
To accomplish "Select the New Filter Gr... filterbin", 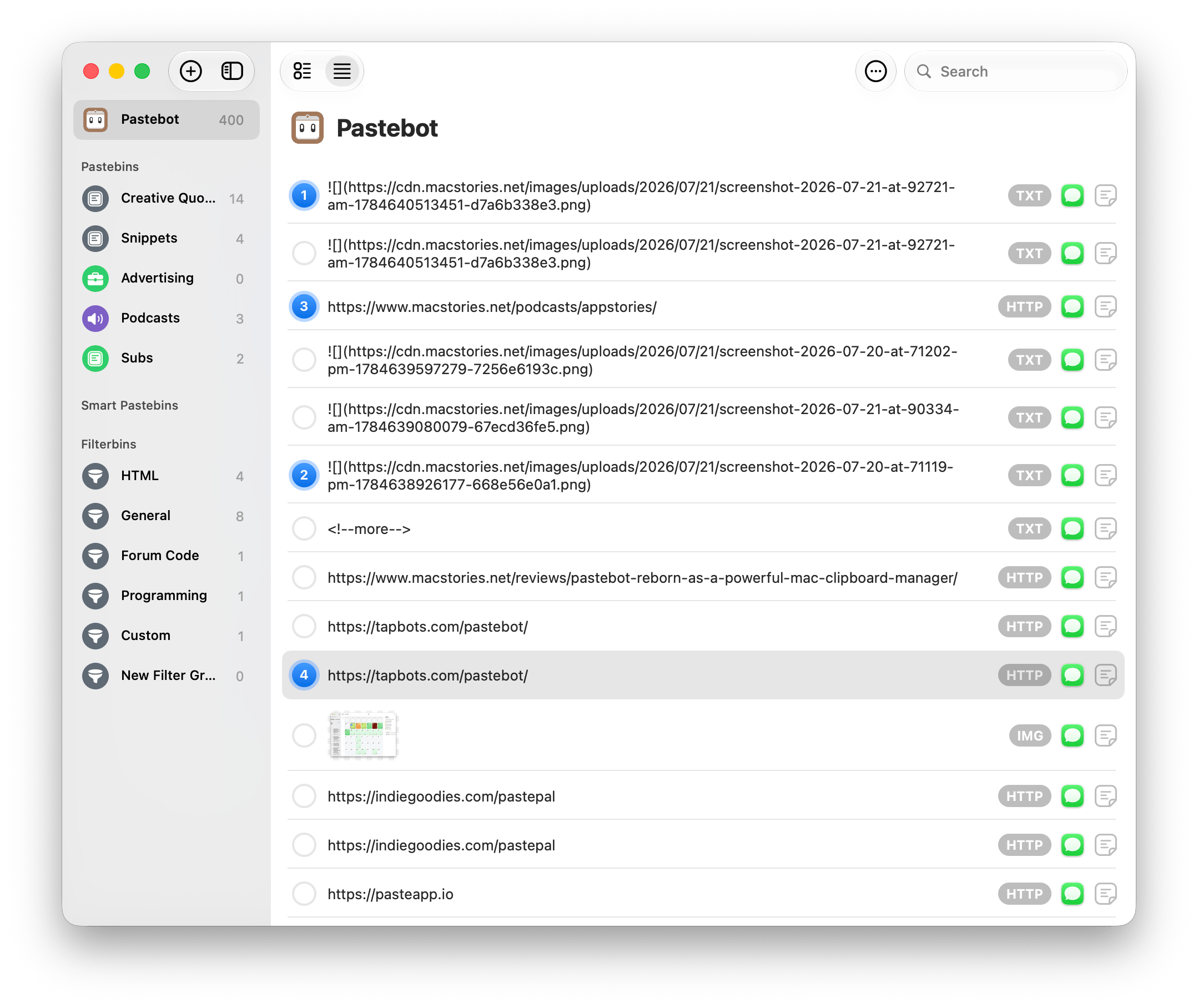I will coord(167,676).
